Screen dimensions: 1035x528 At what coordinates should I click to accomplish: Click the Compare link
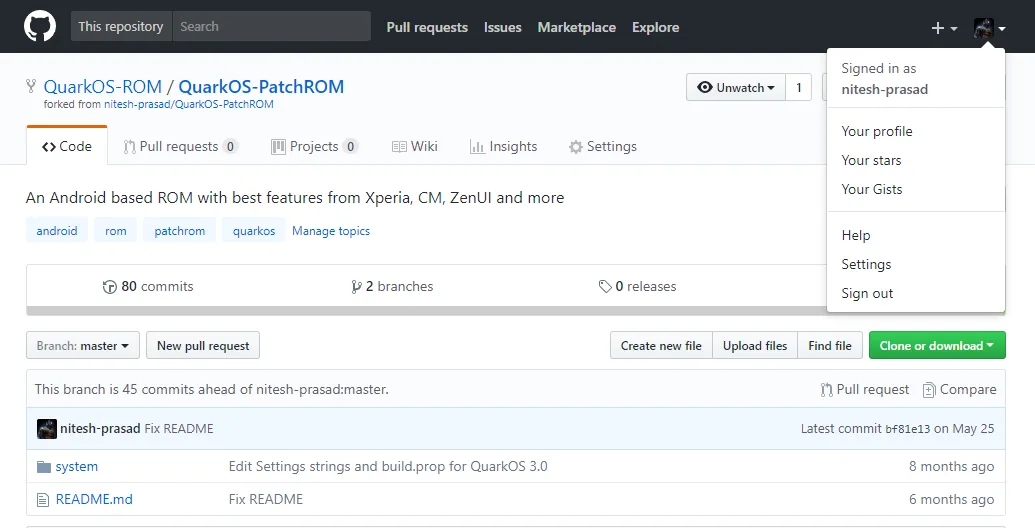pyautogui.click(x=959, y=389)
